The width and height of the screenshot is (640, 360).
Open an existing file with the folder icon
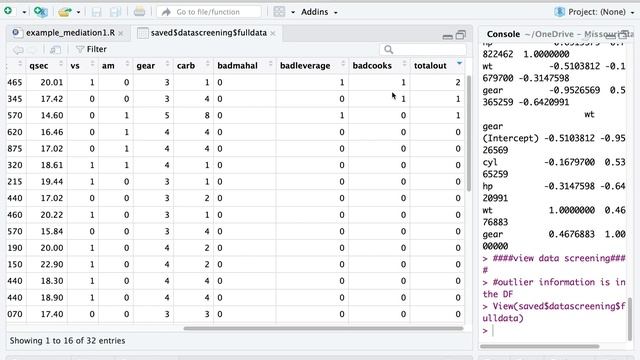[64, 12]
